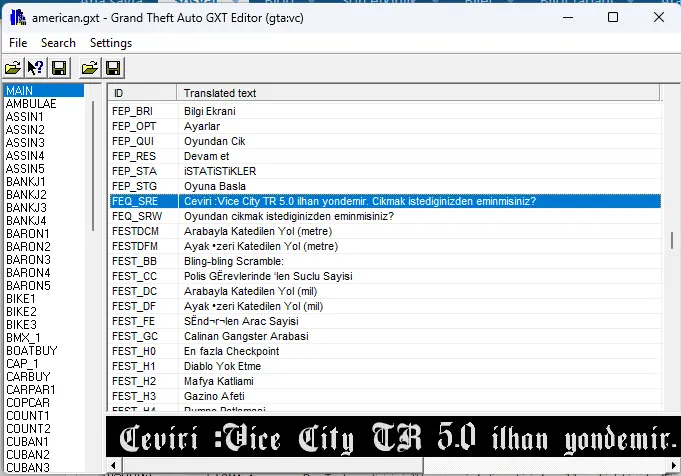The height and width of the screenshot is (476, 681).
Task: Select the FEP_RES row 'Devam et'
Action: pyautogui.click(x=385, y=156)
